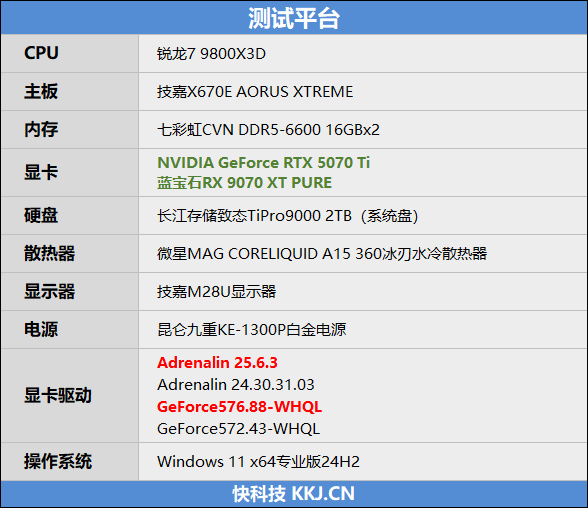Click red GeForce576.88-WHQL driver text
588x508 pixels.
pos(239,407)
